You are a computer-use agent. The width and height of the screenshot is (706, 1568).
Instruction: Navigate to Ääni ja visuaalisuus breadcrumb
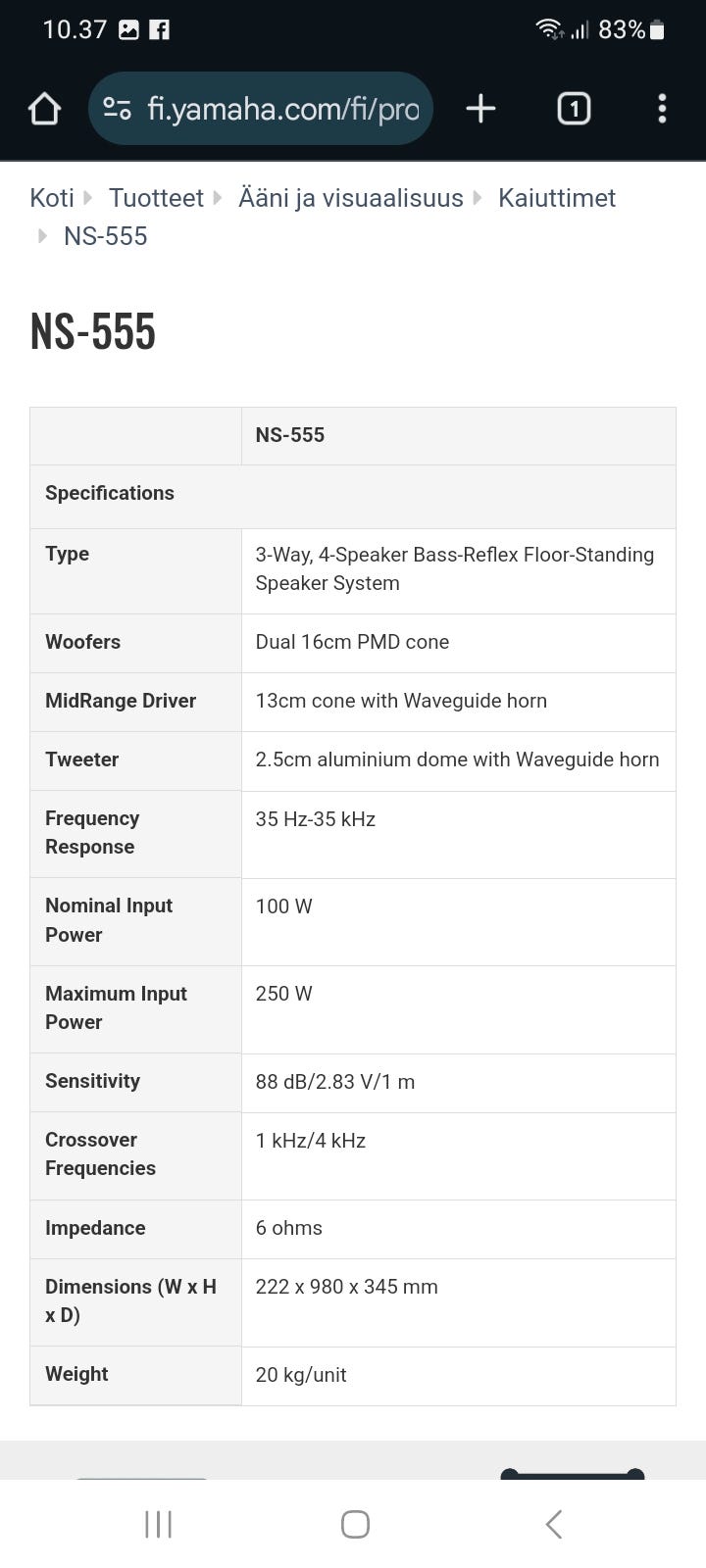pyautogui.click(x=350, y=198)
